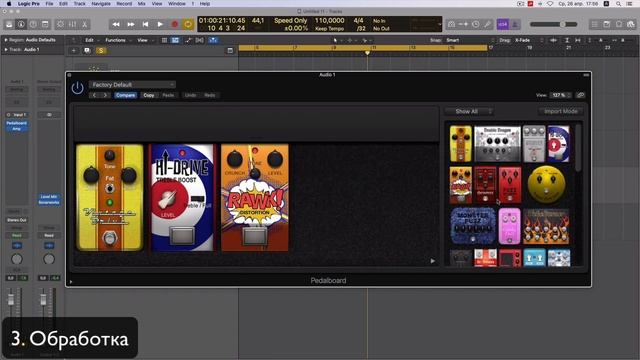The image size is (640, 360).
Task: Open the Drag X-Fade dropdown
Action: click(528, 40)
